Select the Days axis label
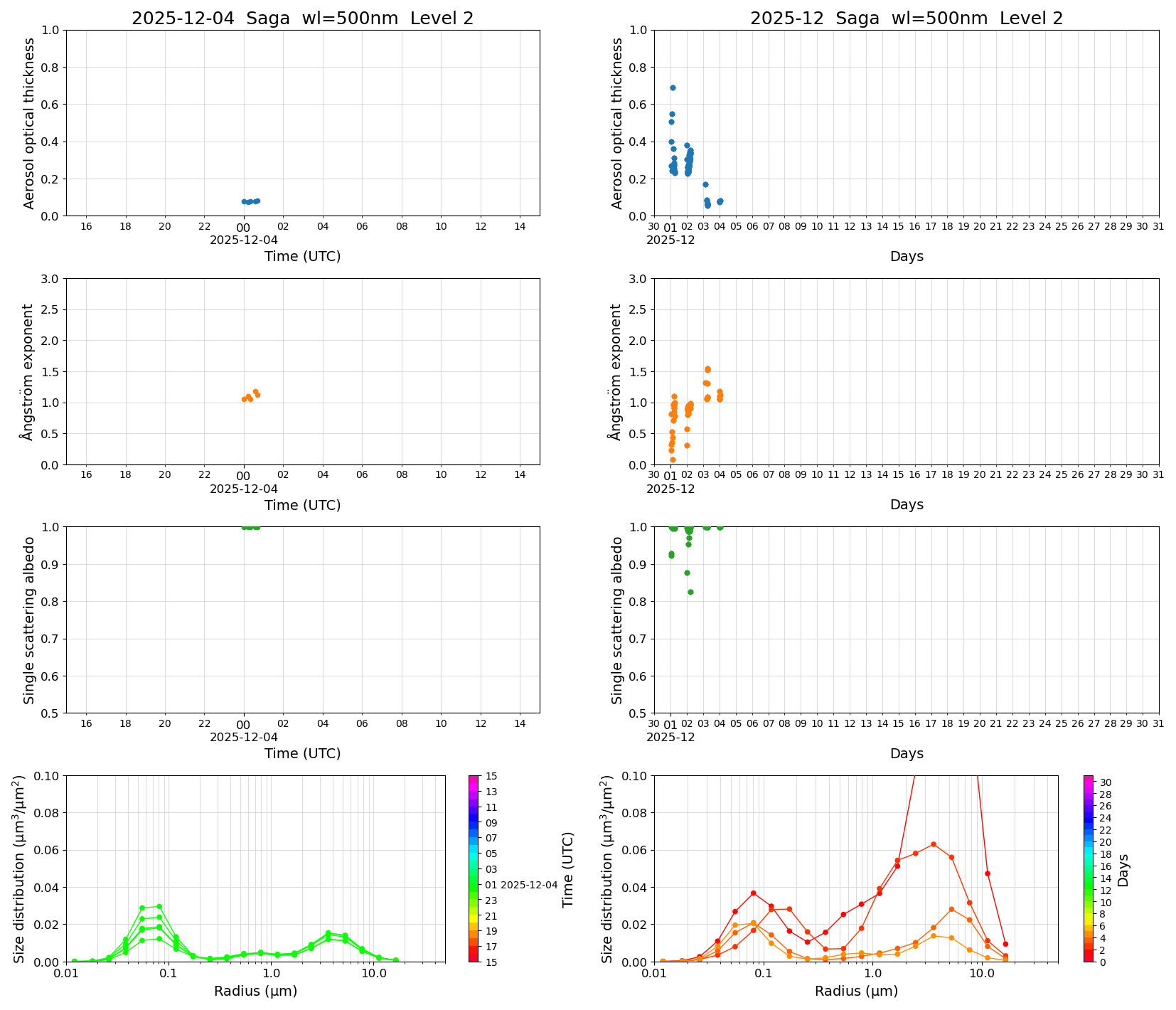The width and height of the screenshot is (1176, 1010). click(908, 257)
